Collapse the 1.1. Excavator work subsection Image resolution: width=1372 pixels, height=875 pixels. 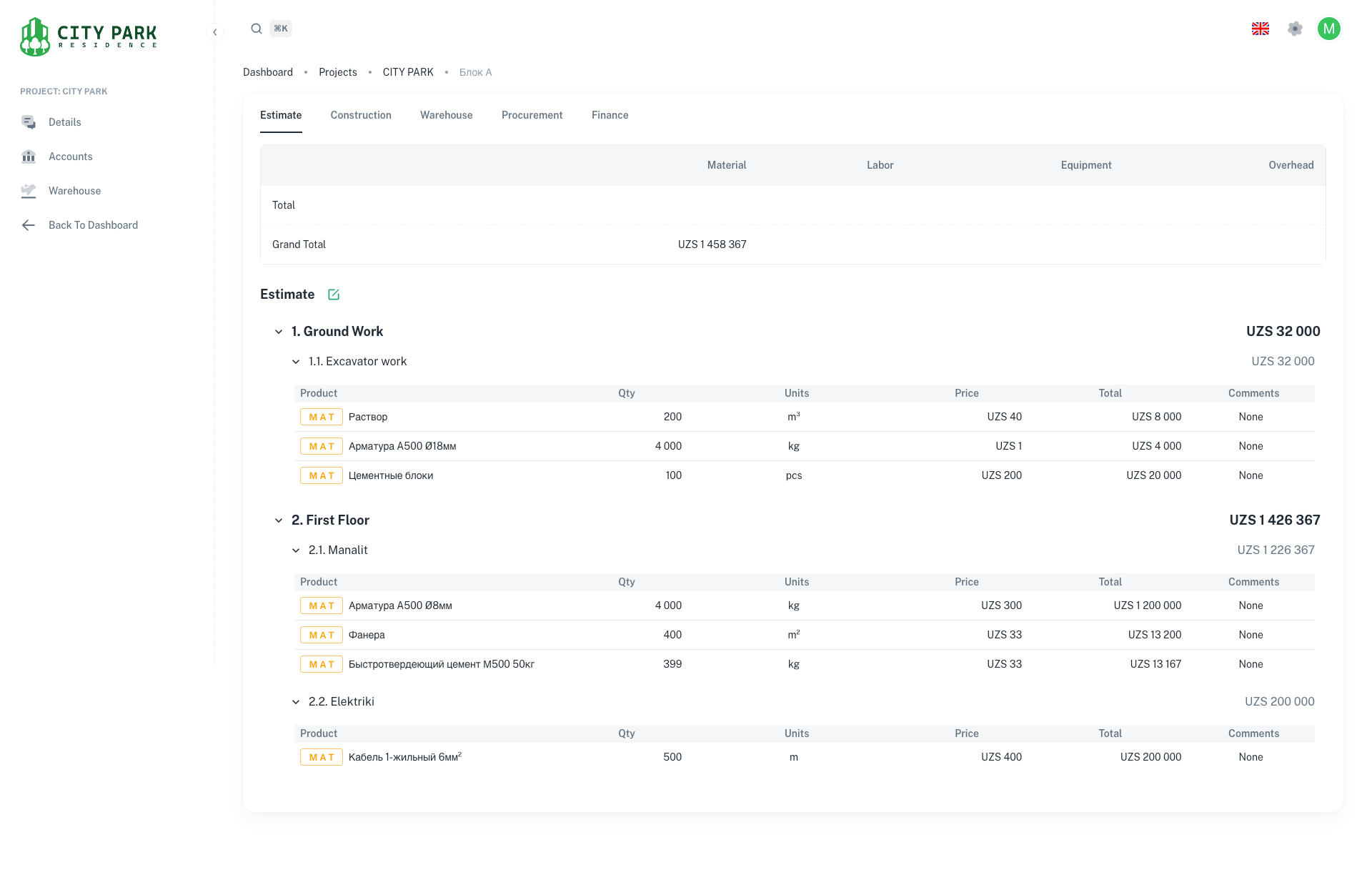click(x=296, y=362)
